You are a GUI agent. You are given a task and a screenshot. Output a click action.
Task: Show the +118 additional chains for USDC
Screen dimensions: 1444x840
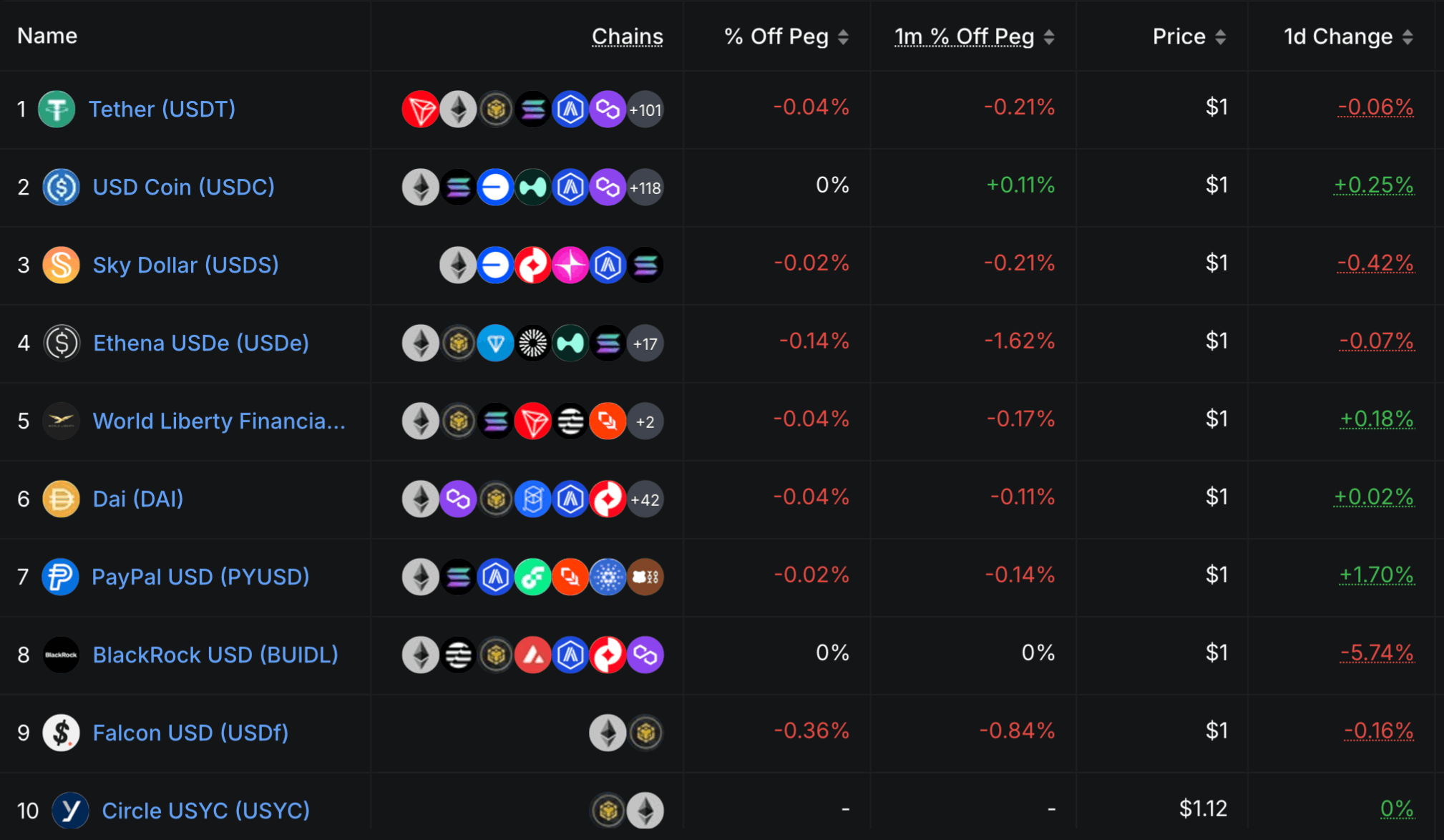point(645,187)
